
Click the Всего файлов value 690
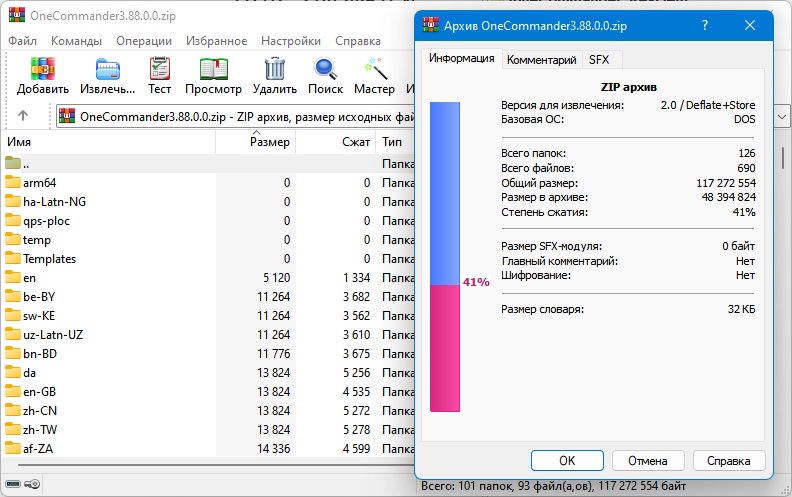[746, 168]
